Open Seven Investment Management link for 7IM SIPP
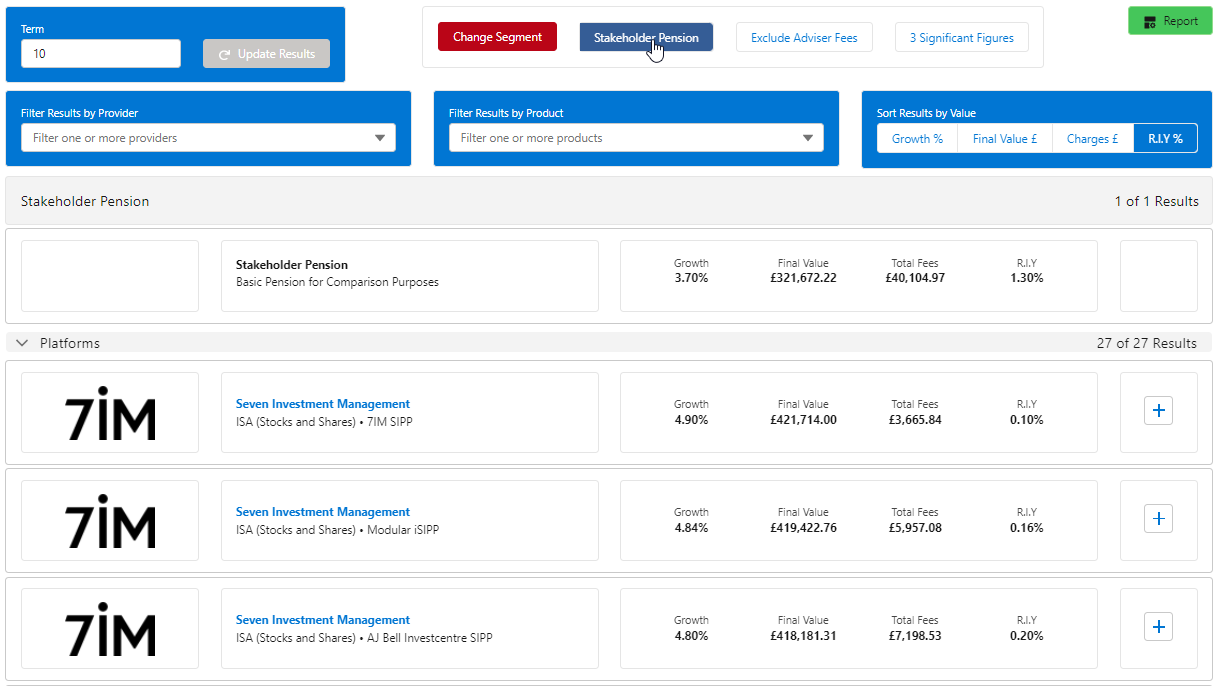Viewport: 1220px width, 686px height. coord(323,404)
